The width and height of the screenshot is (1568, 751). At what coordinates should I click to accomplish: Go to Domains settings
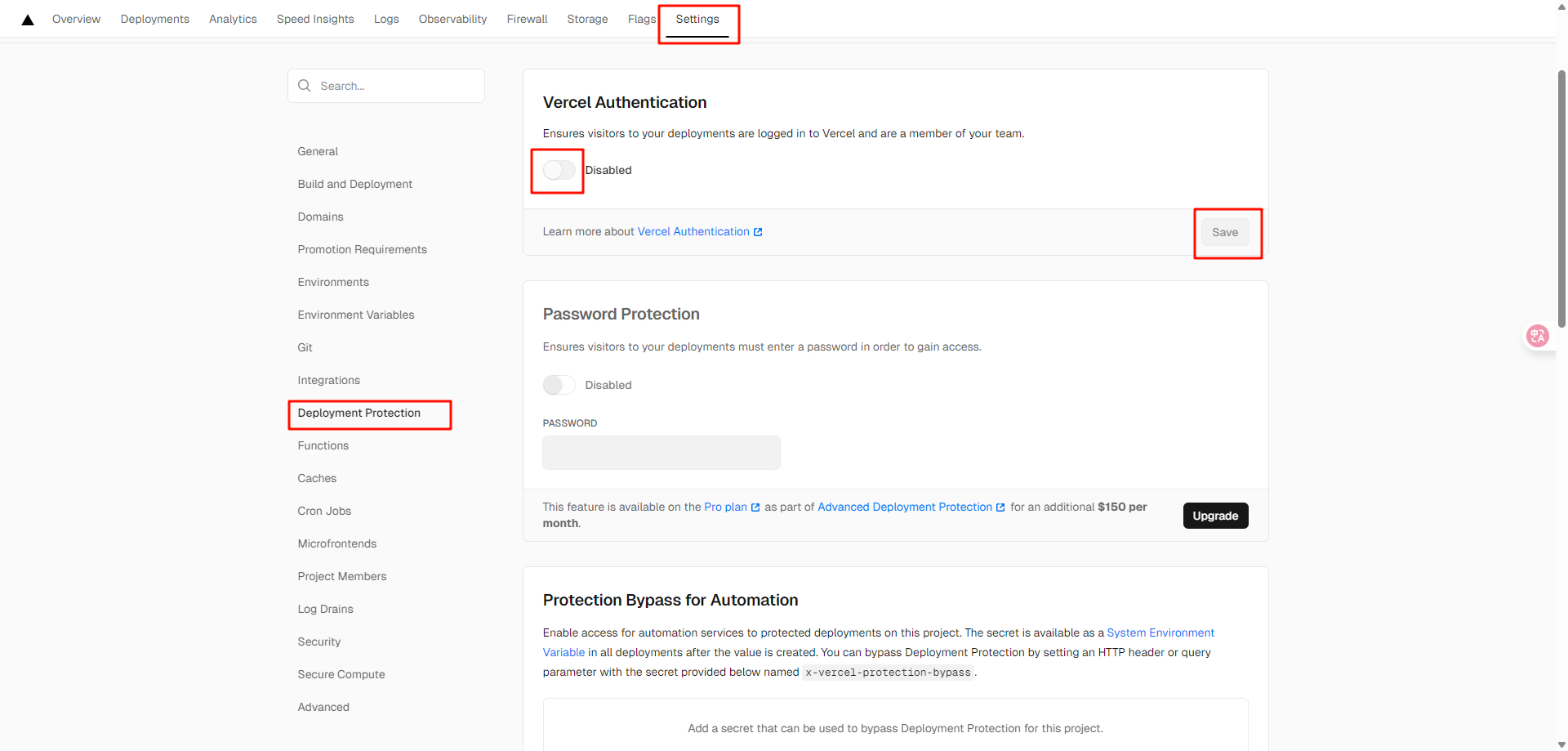(x=320, y=217)
